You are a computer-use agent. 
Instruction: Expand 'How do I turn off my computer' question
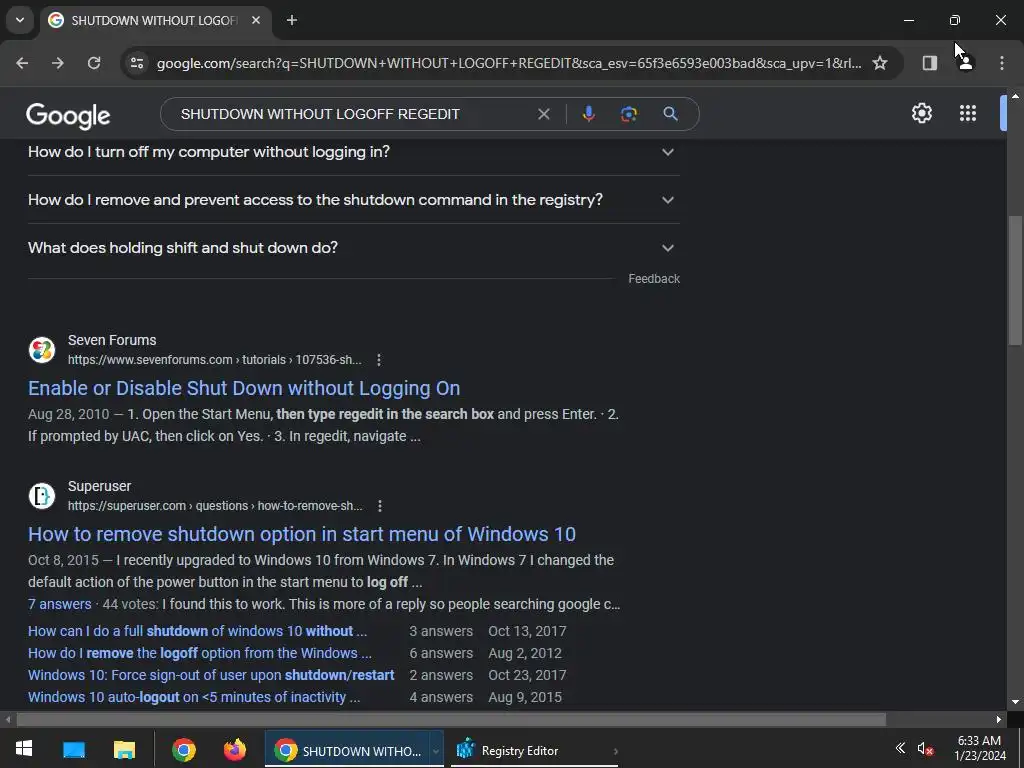pos(353,152)
